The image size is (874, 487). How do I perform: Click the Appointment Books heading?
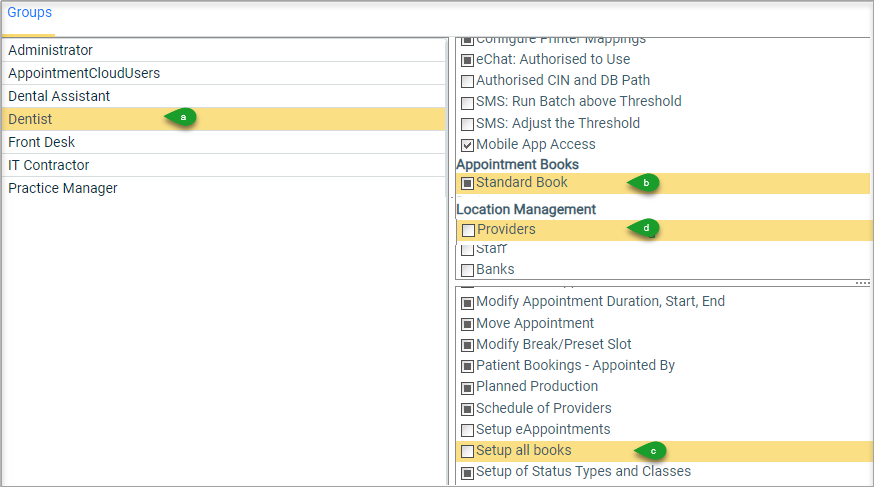[517, 164]
